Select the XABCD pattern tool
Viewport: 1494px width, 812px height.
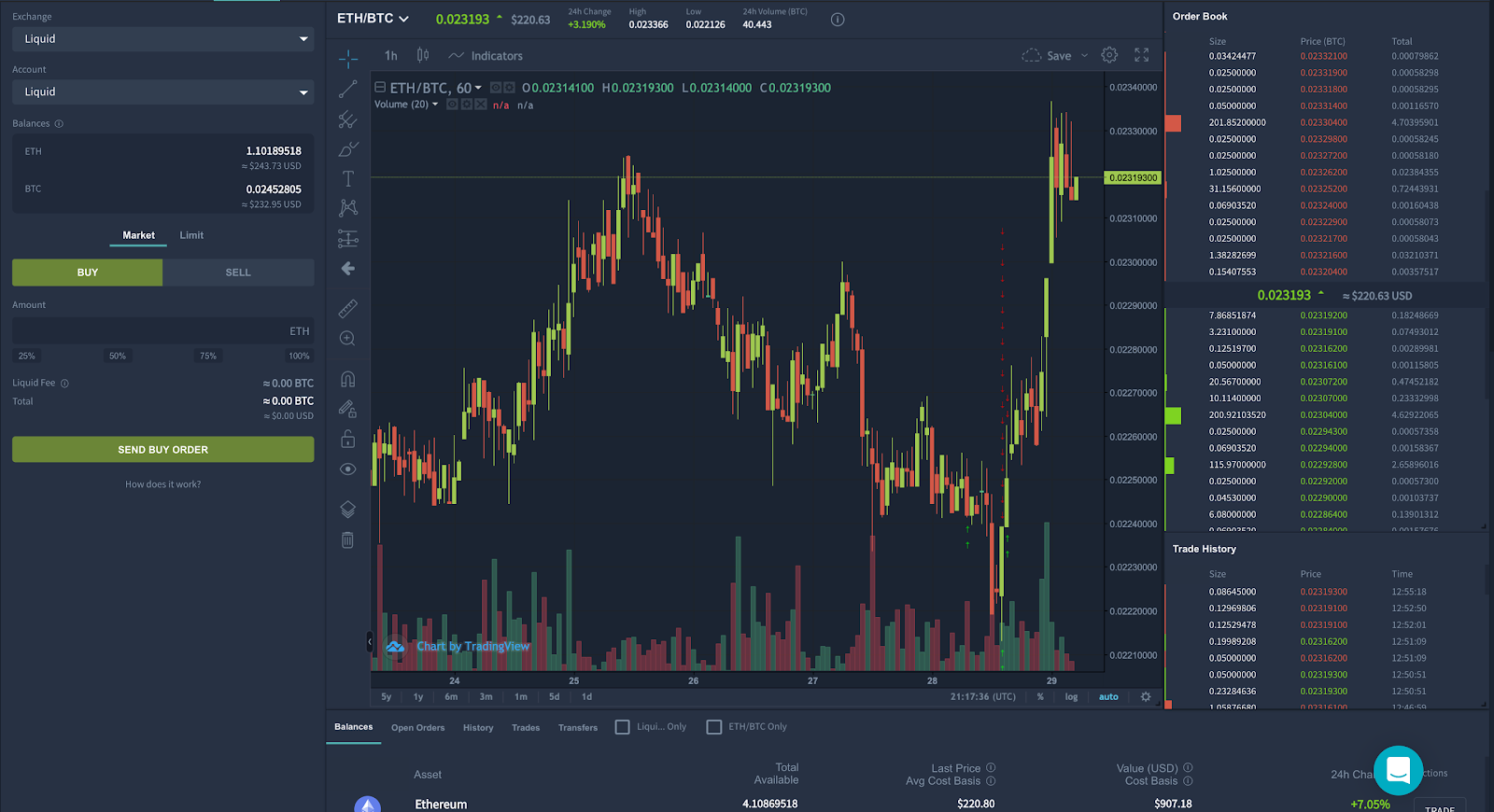pos(348,208)
